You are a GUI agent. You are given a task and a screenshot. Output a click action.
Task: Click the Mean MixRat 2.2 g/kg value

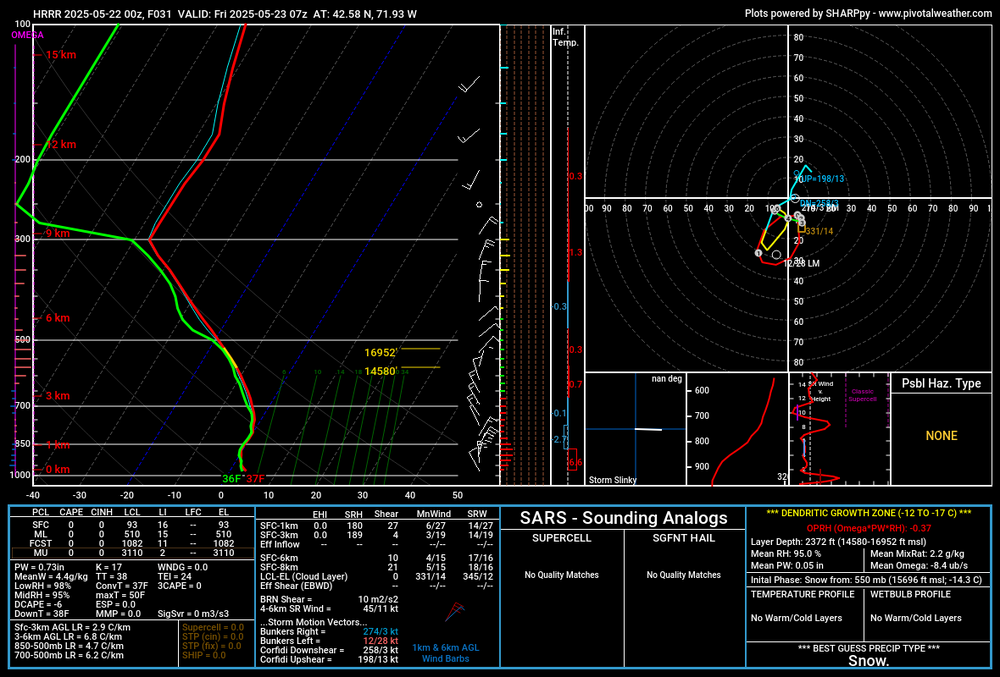pyautogui.click(x=917, y=554)
